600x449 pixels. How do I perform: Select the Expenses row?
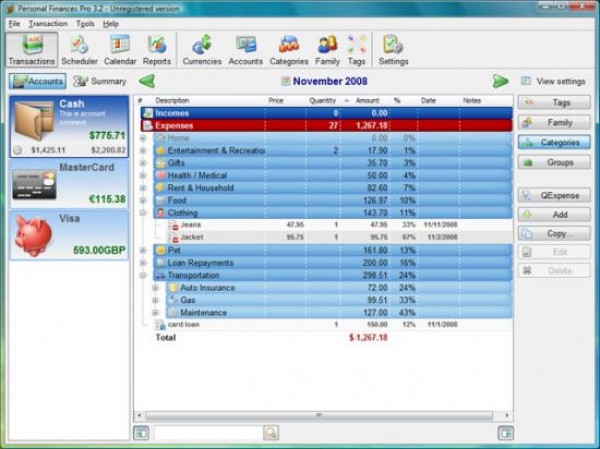pyautogui.click(x=326, y=126)
